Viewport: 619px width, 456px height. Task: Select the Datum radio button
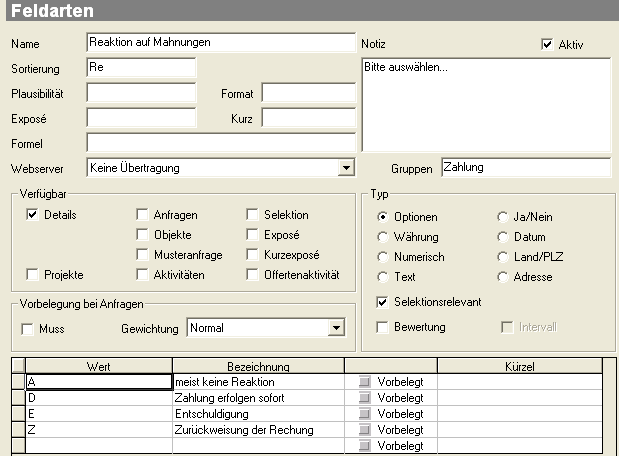(503, 237)
